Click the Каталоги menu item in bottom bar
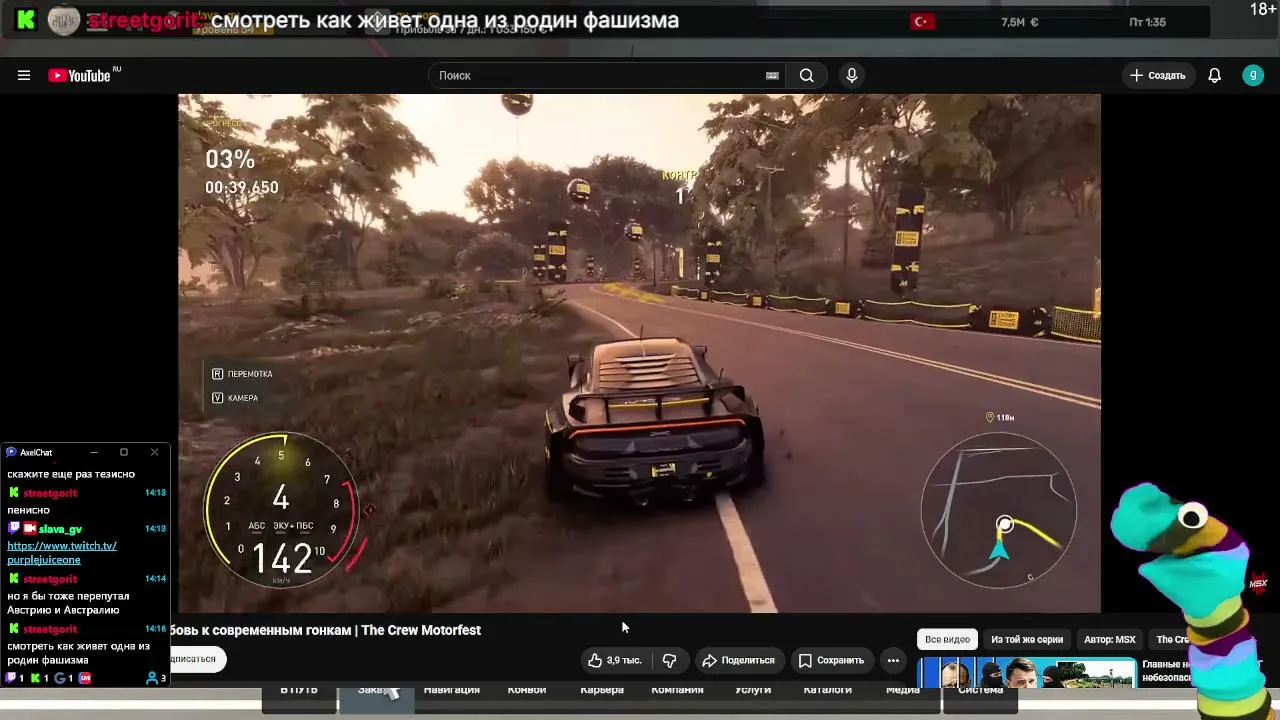 point(828,690)
